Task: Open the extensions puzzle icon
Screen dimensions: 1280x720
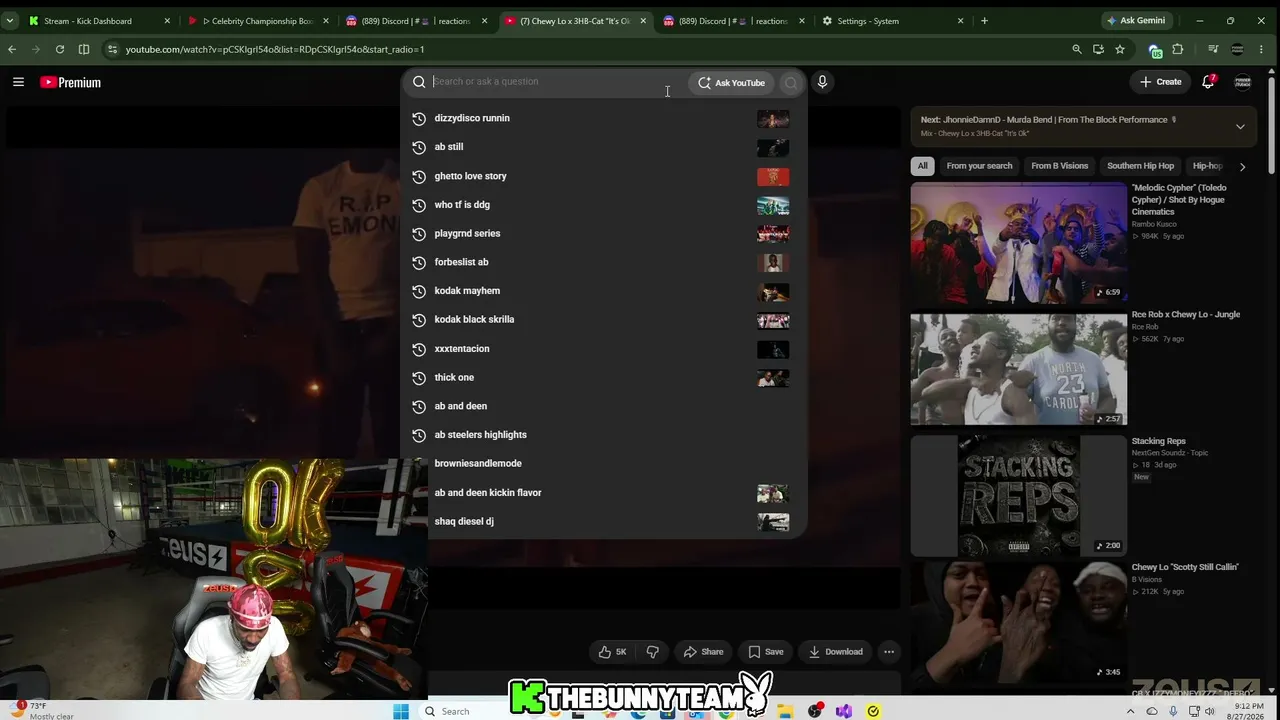Action: click(1178, 49)
